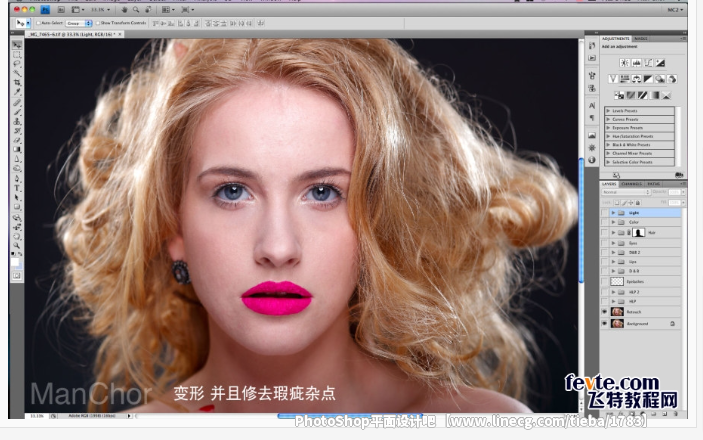The image size is (703, 440).
Task: Select the History Brush tool
Action: point(17,131)
